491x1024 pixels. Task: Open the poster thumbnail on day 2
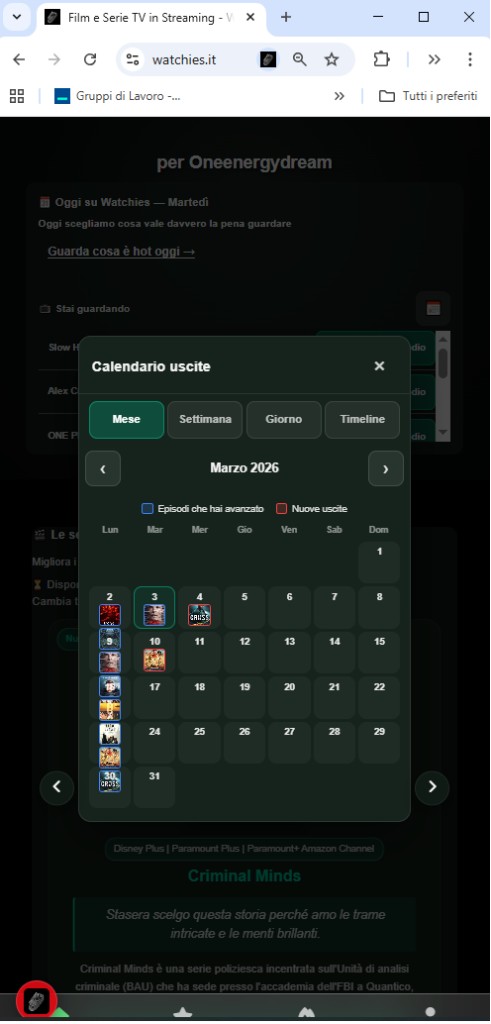(x=110, y=615)
